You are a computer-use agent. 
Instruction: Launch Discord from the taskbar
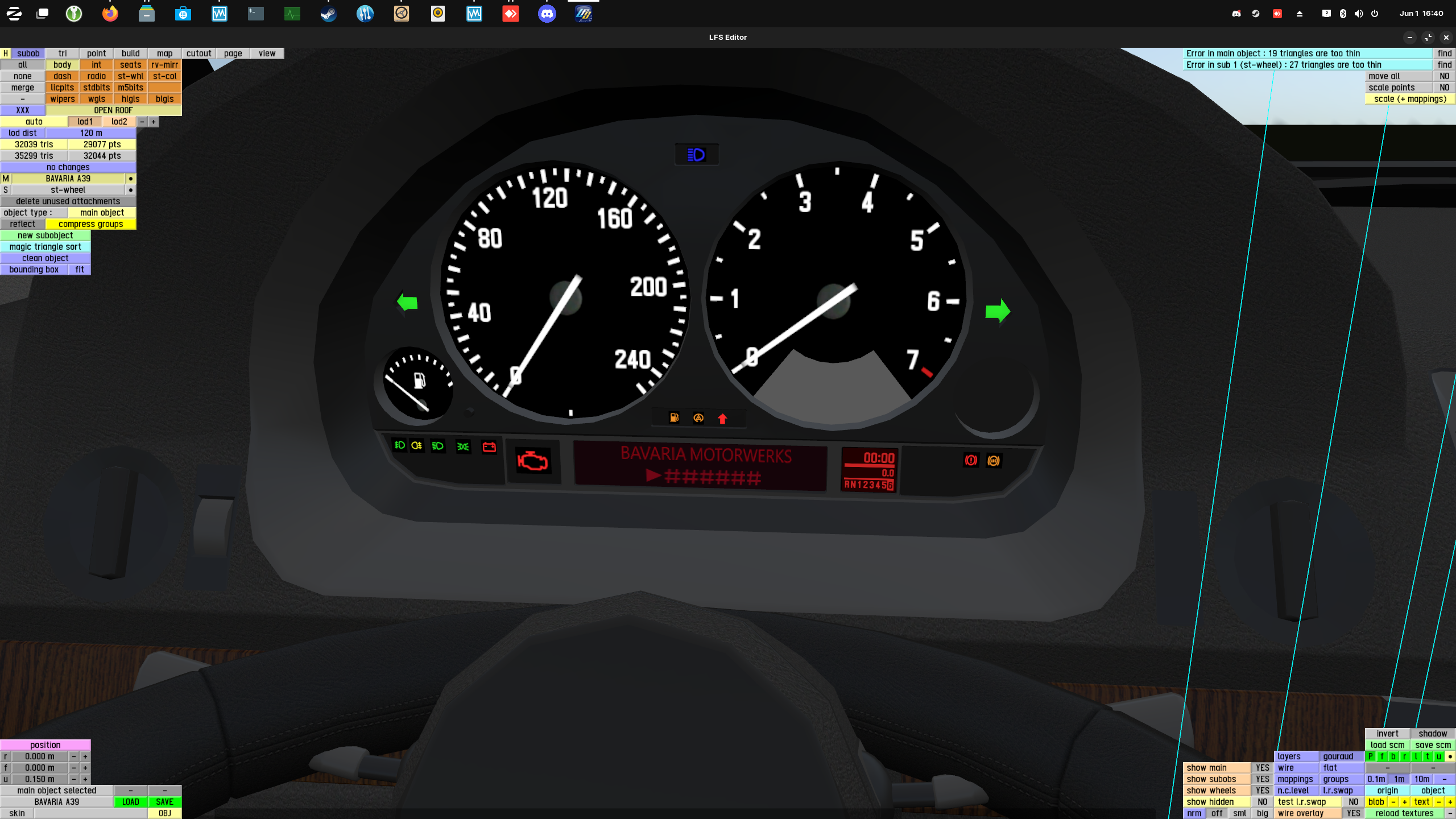[547, 14]
